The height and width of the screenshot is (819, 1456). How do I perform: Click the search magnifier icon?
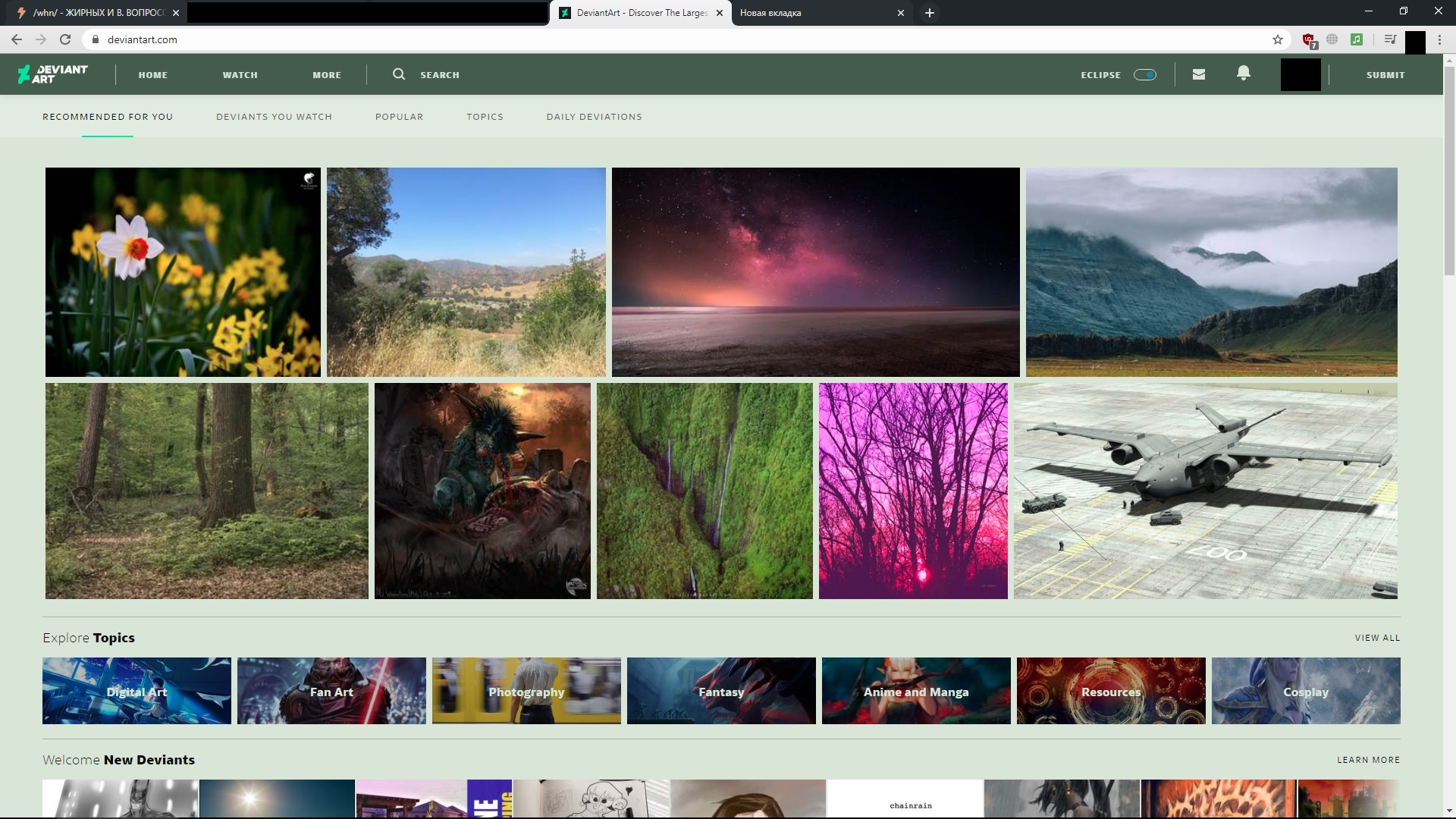tap(399, 74)
